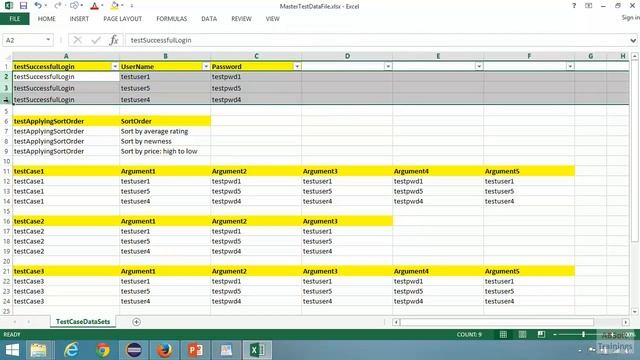Image resolution: width=640 pixels, height=360 pixels.
Task: Select the testCase3 header cell in row 21
Action: tap(66, 271)
